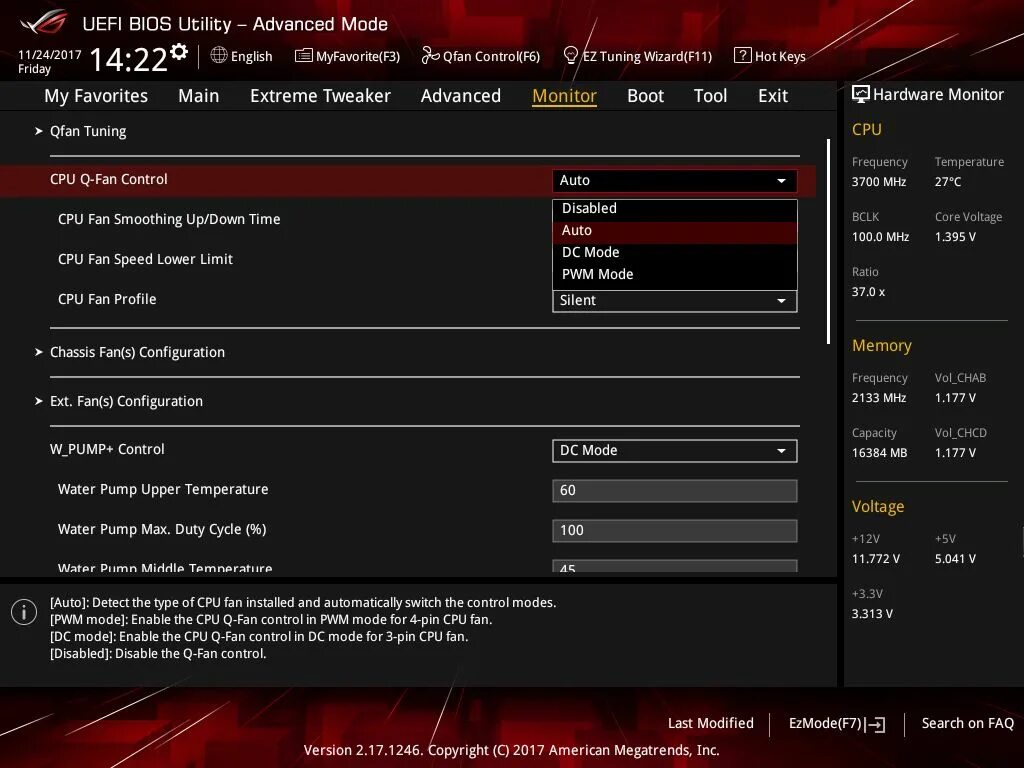Click the Core Voltage 1.395 V value

coord(955,236)
